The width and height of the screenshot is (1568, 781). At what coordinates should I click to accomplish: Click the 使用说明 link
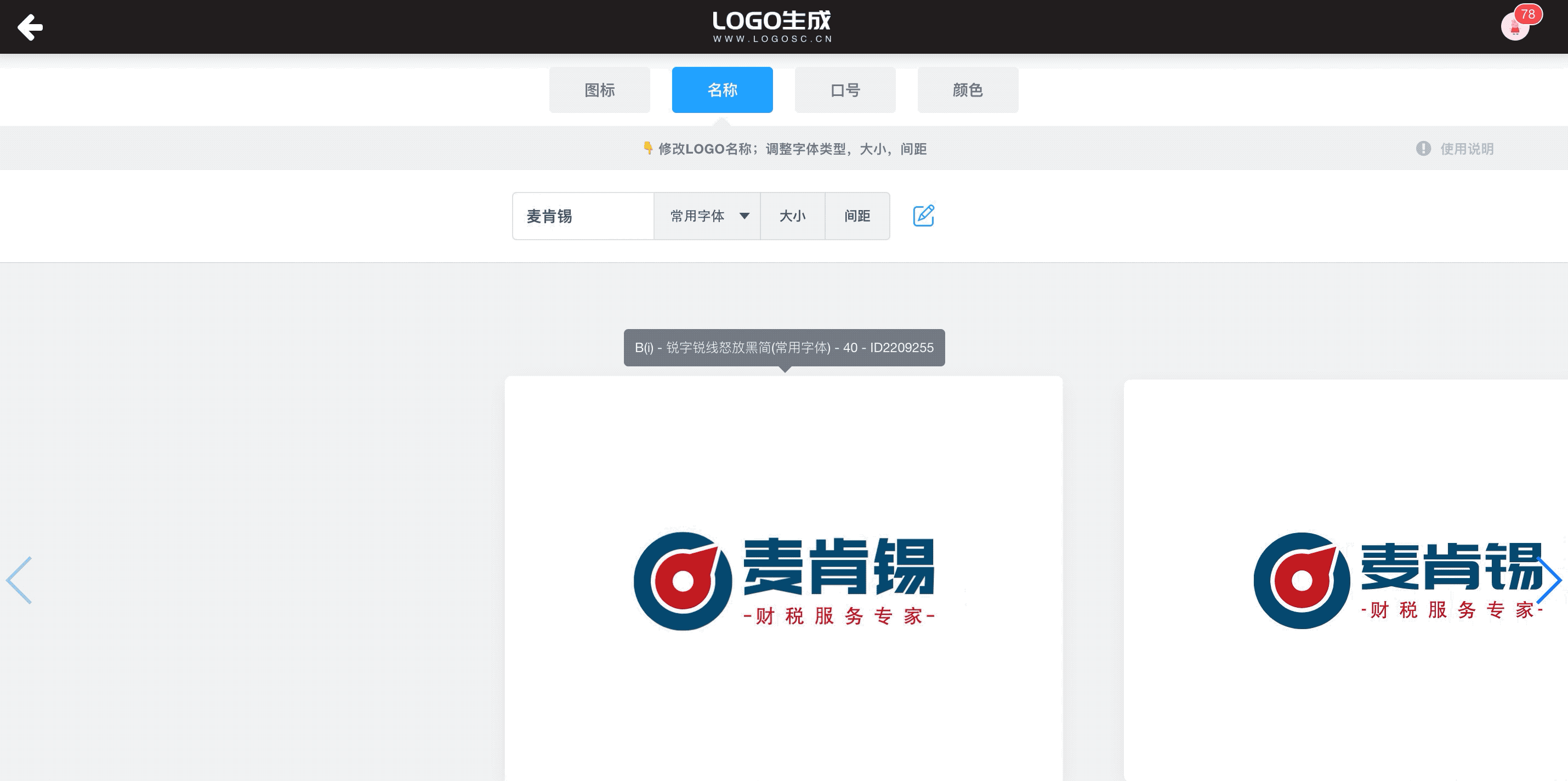click(x=1467, y=149)
